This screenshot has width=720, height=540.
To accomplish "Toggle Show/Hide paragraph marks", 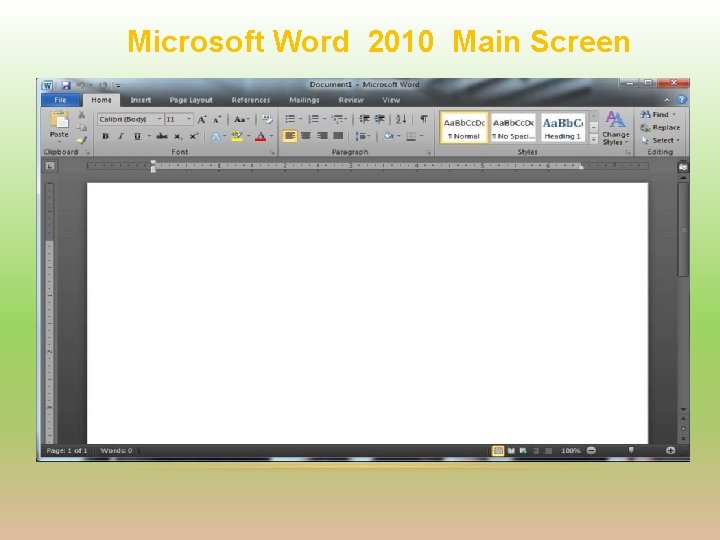I will pyautogui.click(x=424, y=119).
